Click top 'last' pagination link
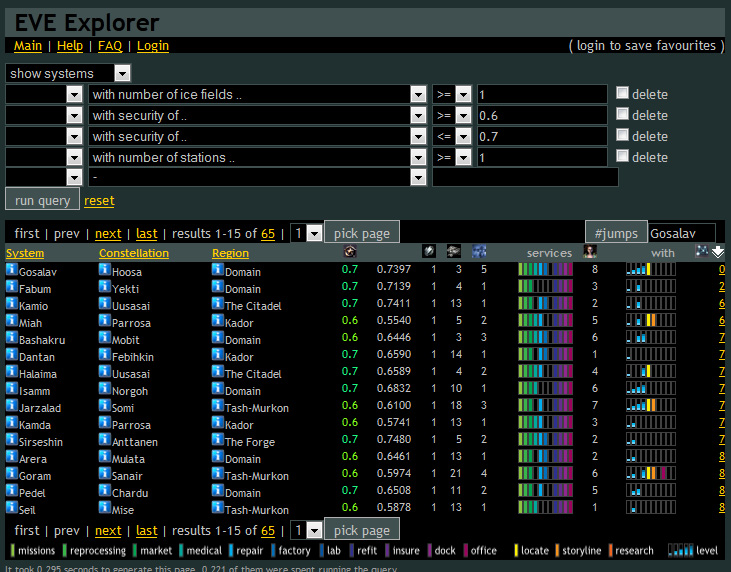The image size is (731, 572). coord(146,234)
